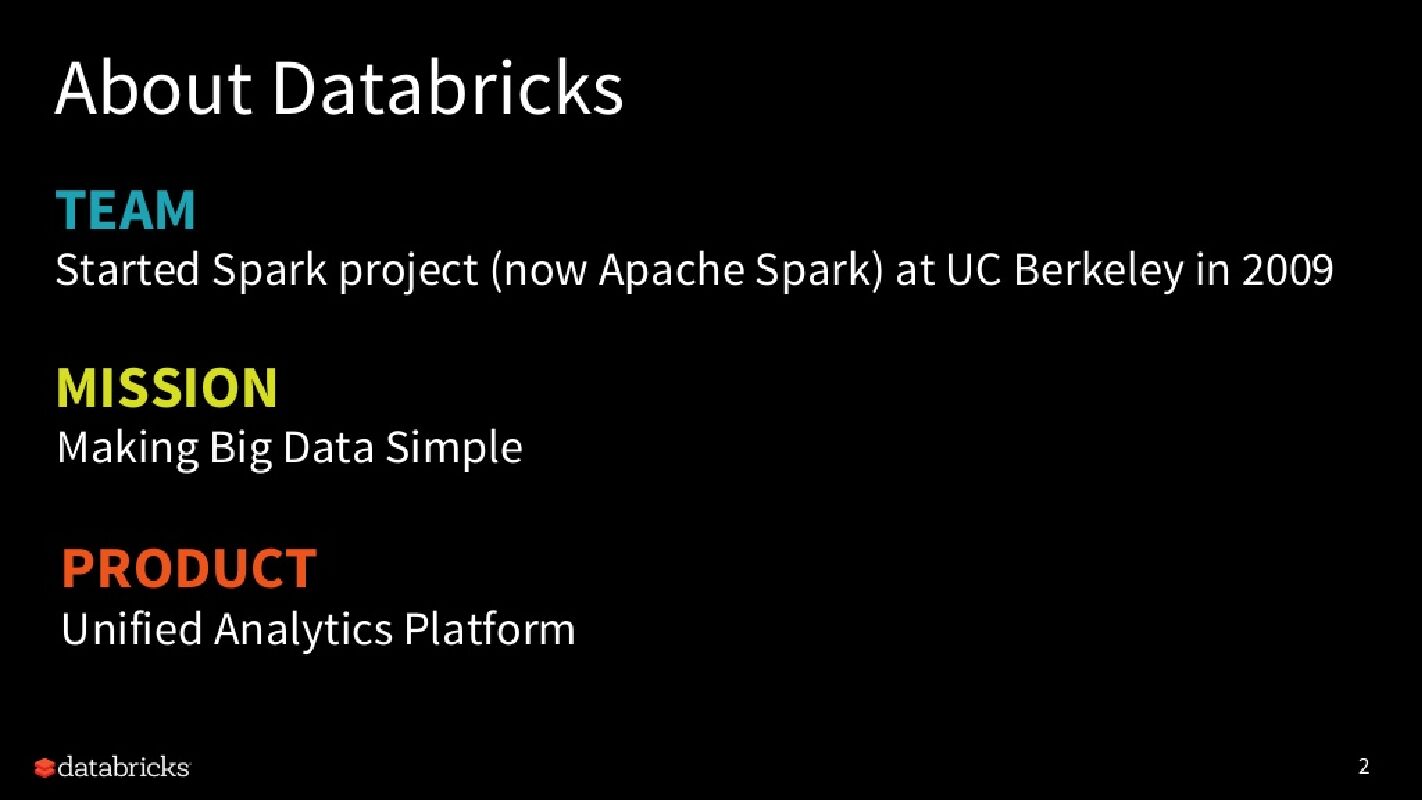1422x800 pixels.
Task: Select the orange PRODUCT heading
Action: pyautogui.click(x=189, y=568)
